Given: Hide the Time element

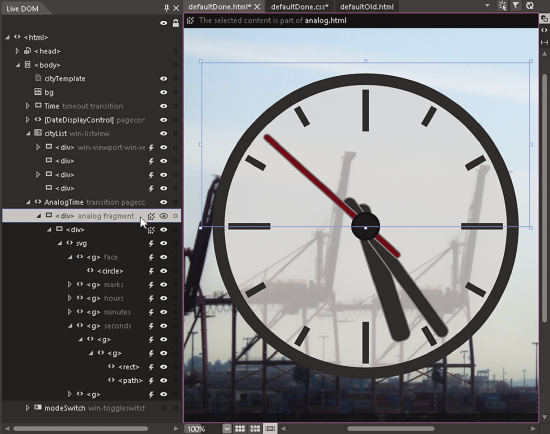Looking at the screenshot, I should (163, 106).
